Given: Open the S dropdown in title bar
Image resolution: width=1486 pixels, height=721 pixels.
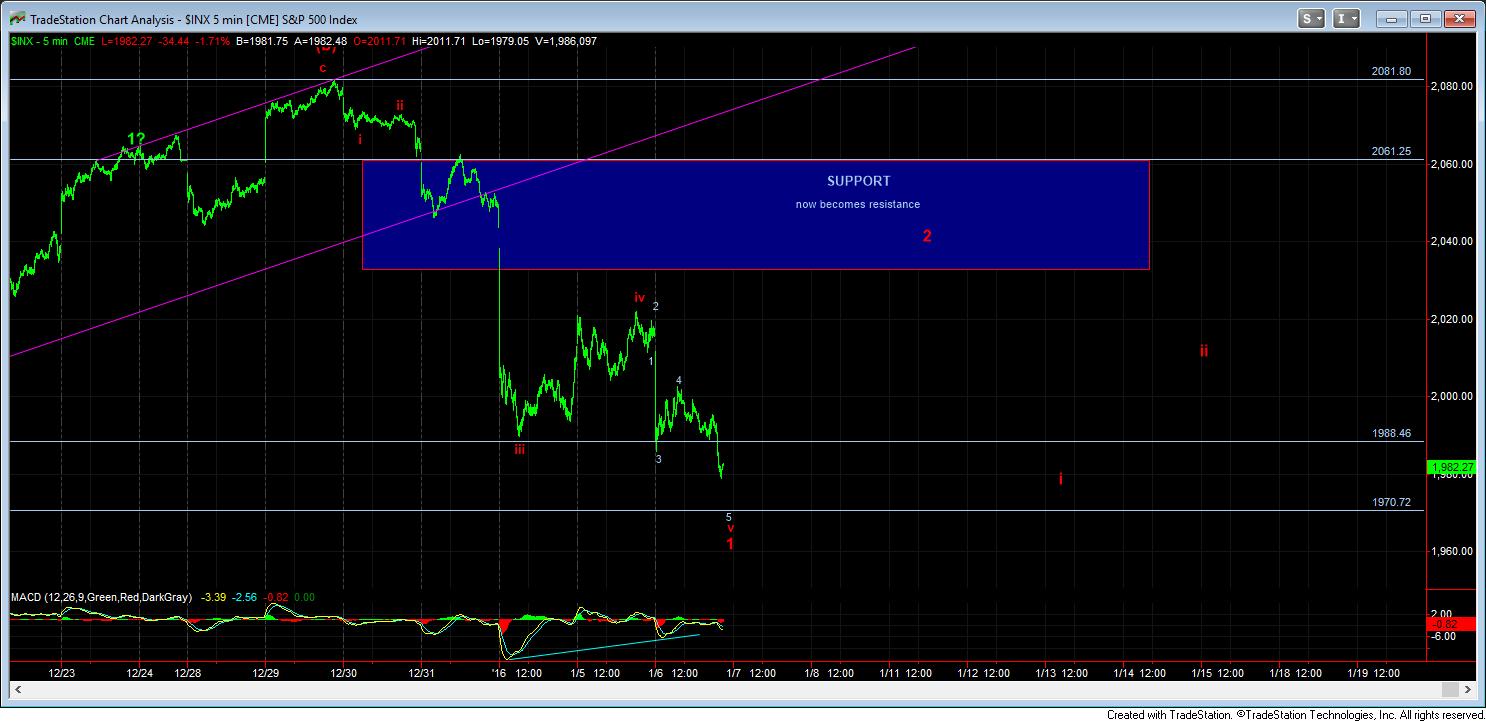Looking at the screenshot, I should (x=1311, y=18).
